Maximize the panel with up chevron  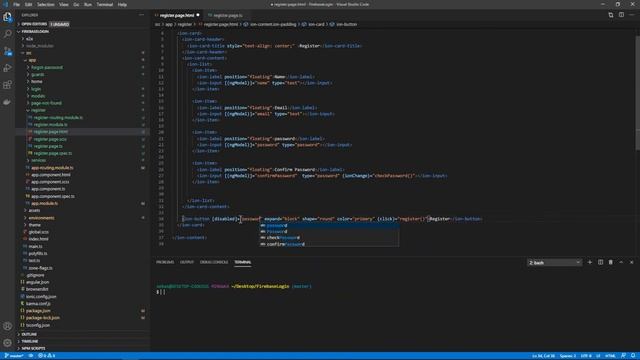tap(621, 262)
